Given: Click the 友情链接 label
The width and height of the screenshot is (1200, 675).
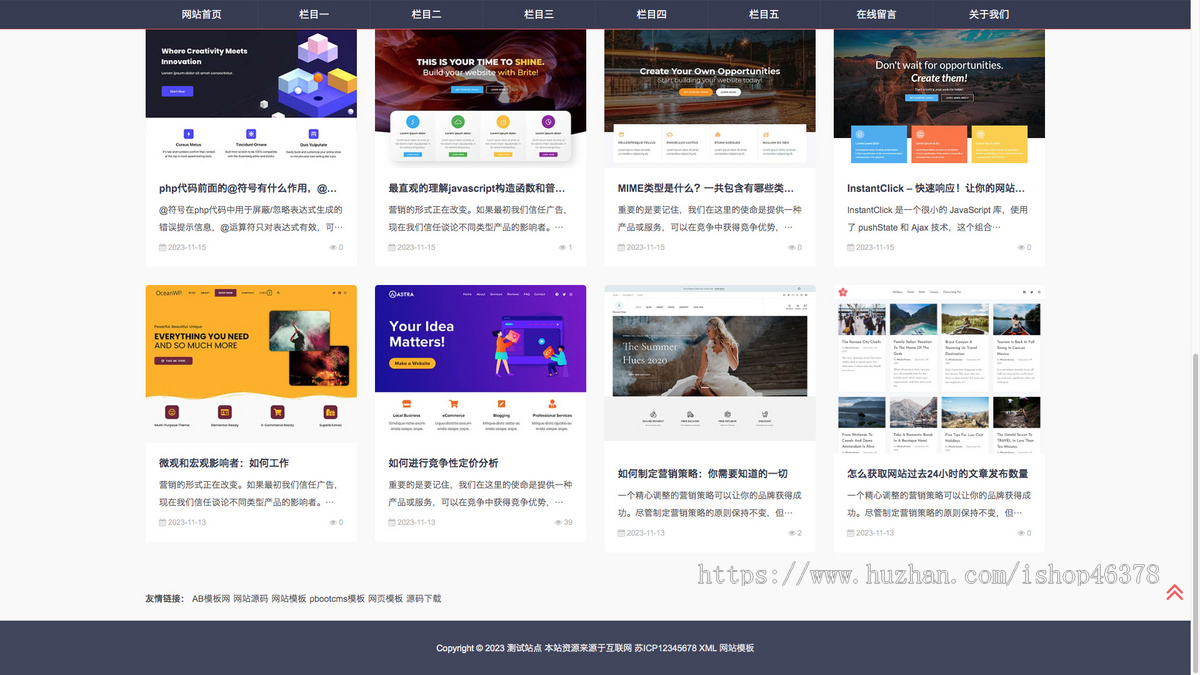Looking at the screenshot, I should pyautogui.click(x=165, y=599).
